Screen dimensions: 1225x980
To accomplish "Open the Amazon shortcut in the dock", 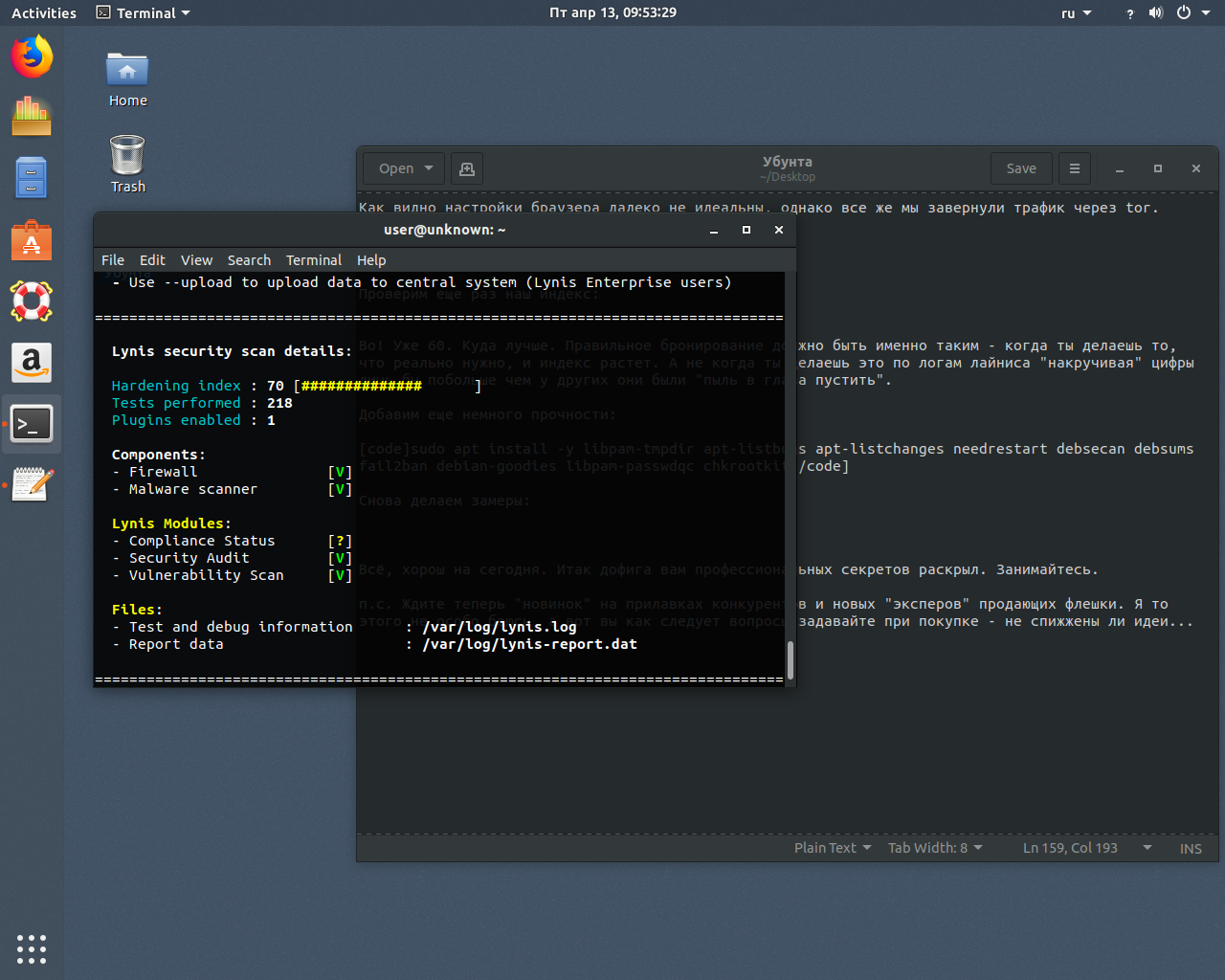I will coord(32,363).
